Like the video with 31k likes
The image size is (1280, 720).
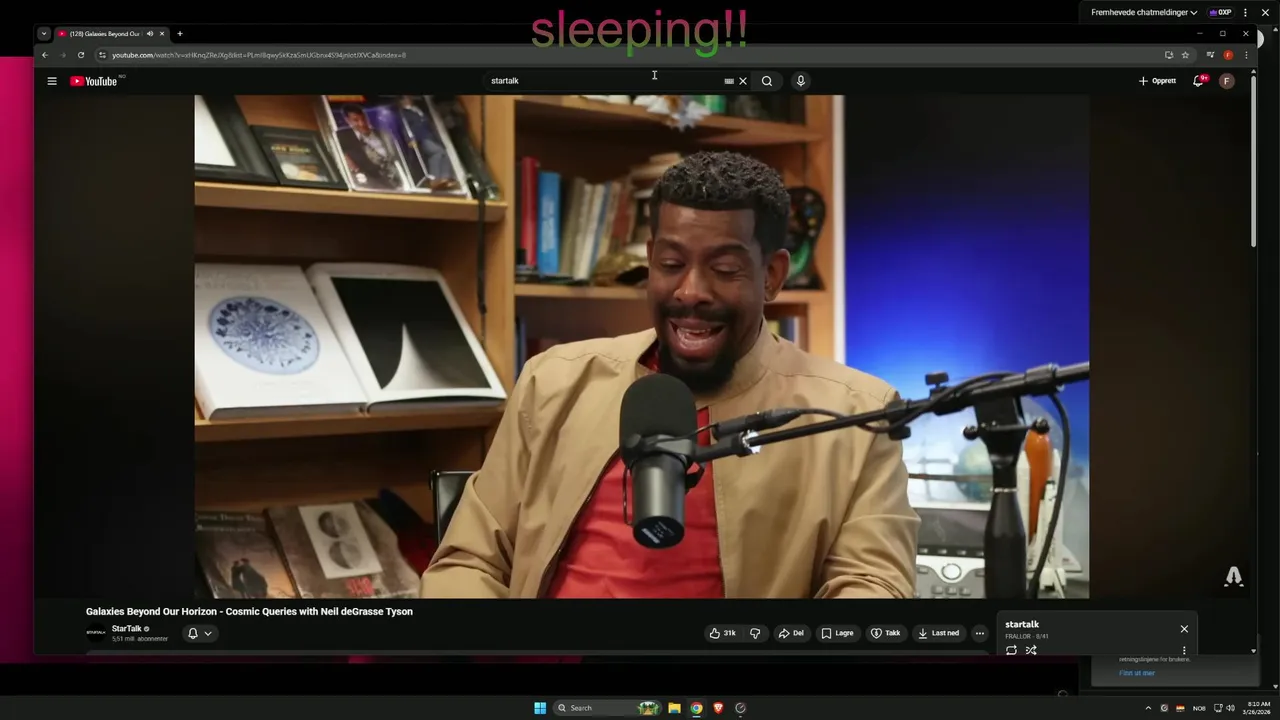[723, 633]
